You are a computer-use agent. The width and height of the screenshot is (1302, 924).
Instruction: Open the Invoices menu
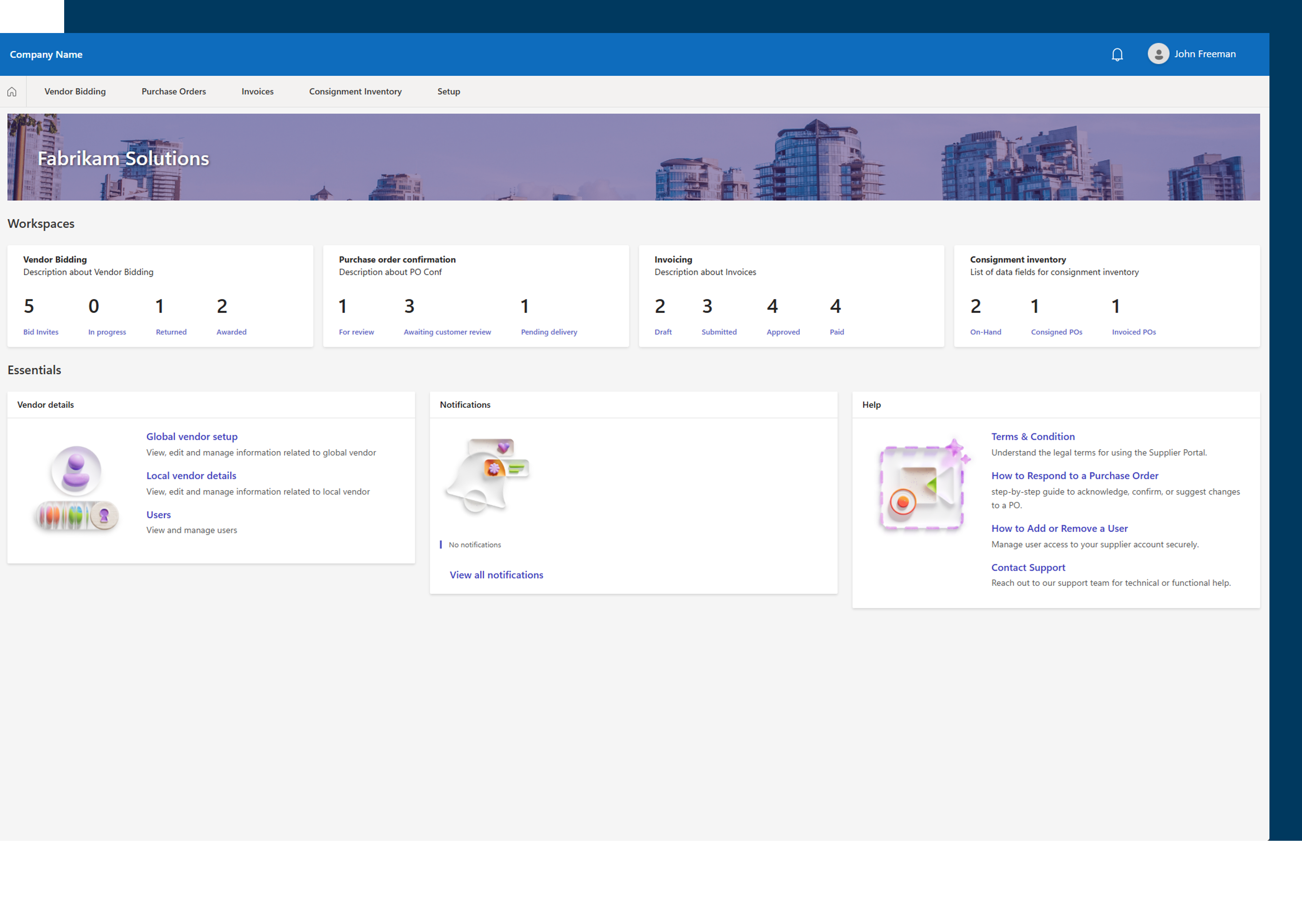(x=257, y=92)
